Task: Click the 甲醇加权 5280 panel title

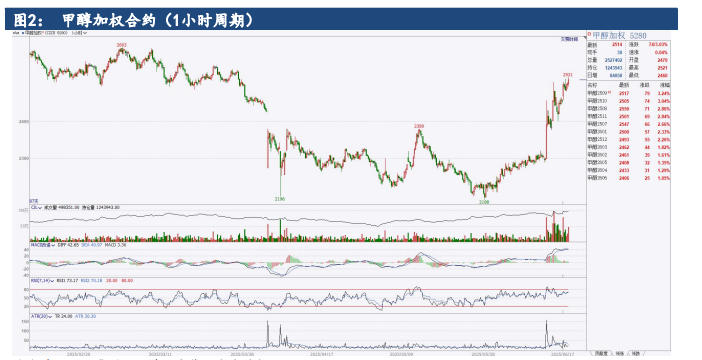Action: [620, 35]
